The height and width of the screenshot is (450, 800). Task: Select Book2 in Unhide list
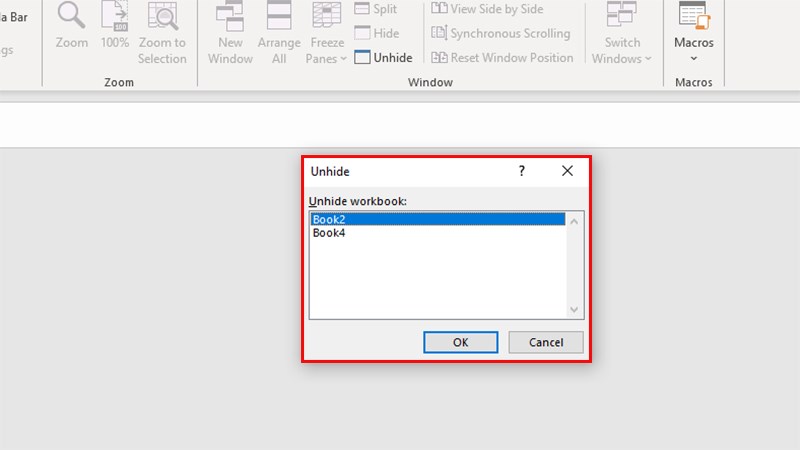[438, 219]
